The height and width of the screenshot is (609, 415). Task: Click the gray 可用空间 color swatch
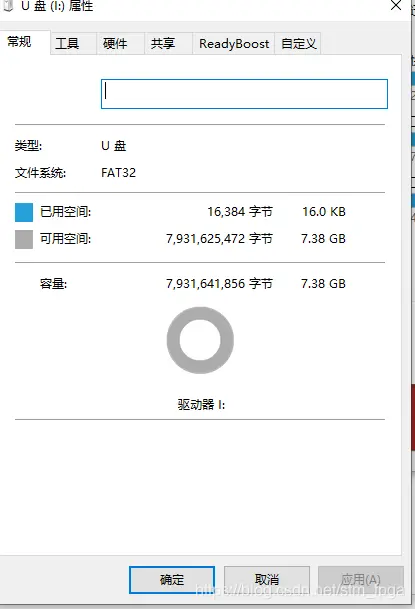point(24,239)
